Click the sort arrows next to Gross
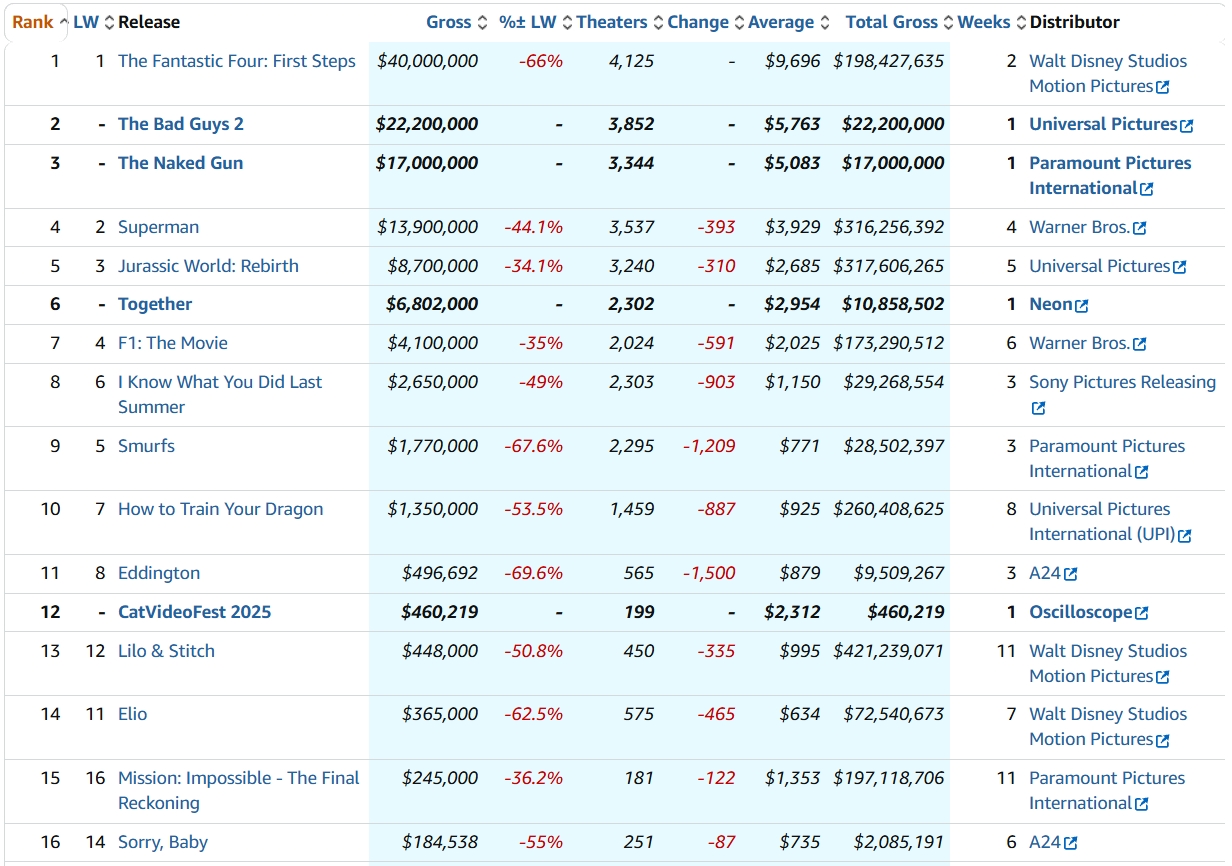This screenshot has width=1232, height=866. [482, 23]
